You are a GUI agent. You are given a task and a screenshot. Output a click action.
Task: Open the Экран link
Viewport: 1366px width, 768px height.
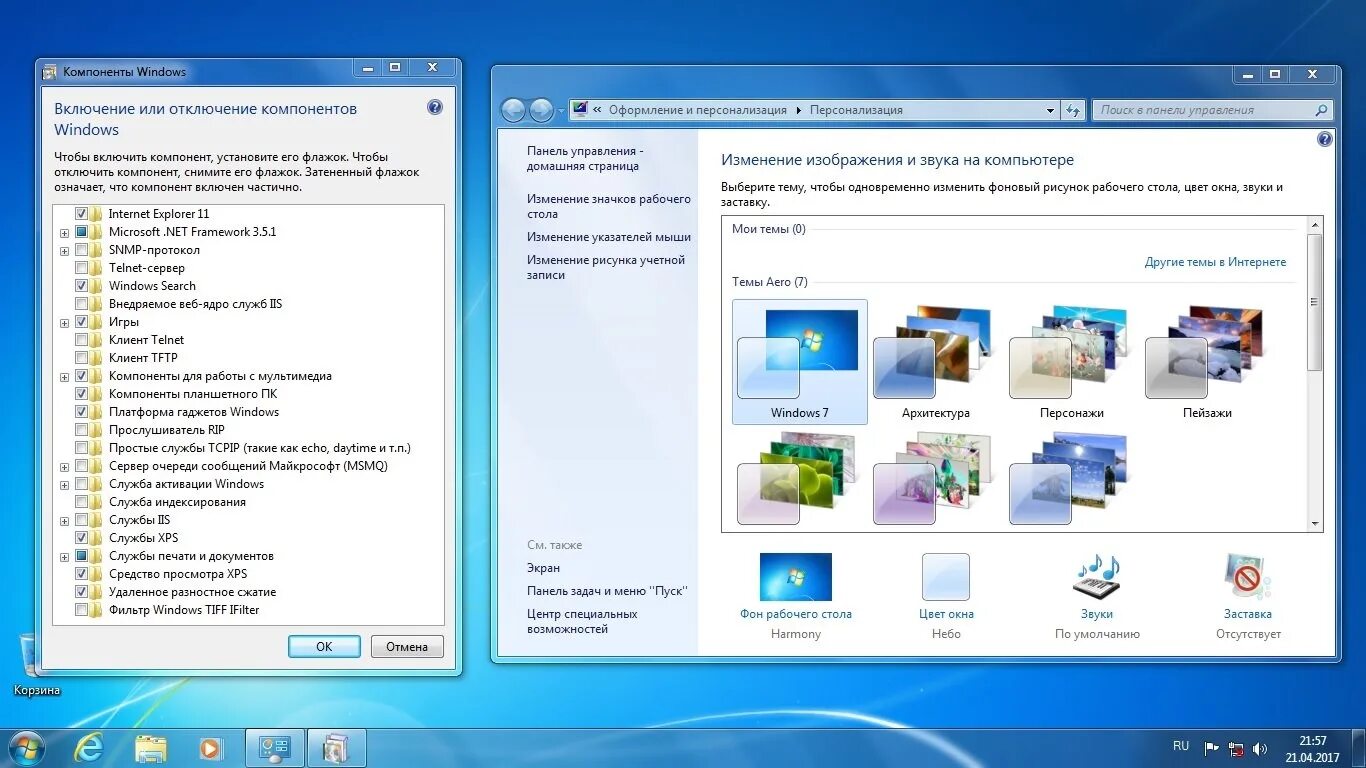click(543, 568)
